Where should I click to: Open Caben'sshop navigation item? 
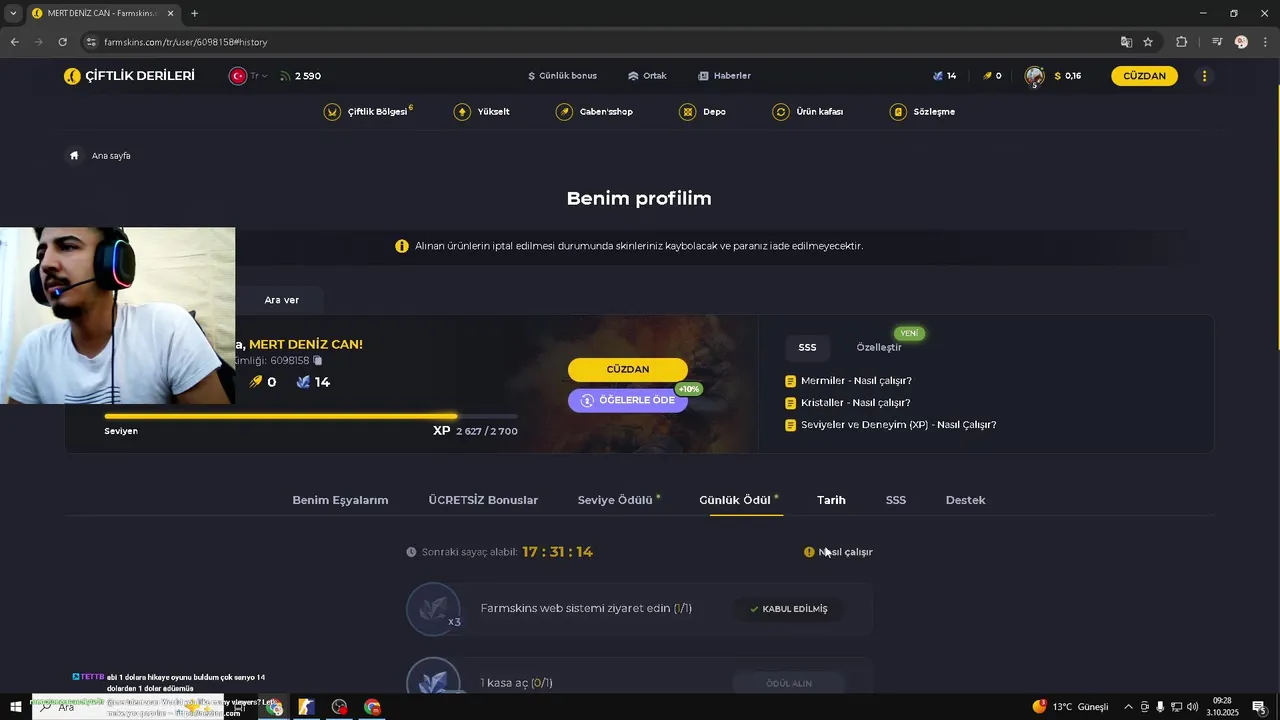(594, 112)
